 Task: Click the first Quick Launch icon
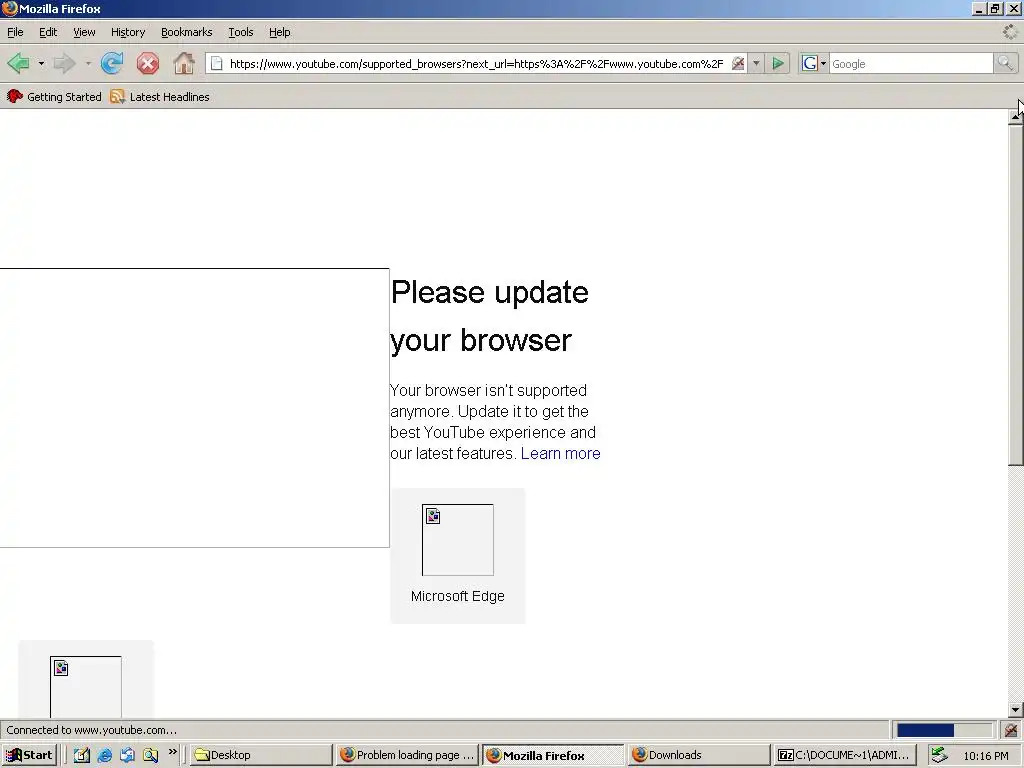pos(82,755)
